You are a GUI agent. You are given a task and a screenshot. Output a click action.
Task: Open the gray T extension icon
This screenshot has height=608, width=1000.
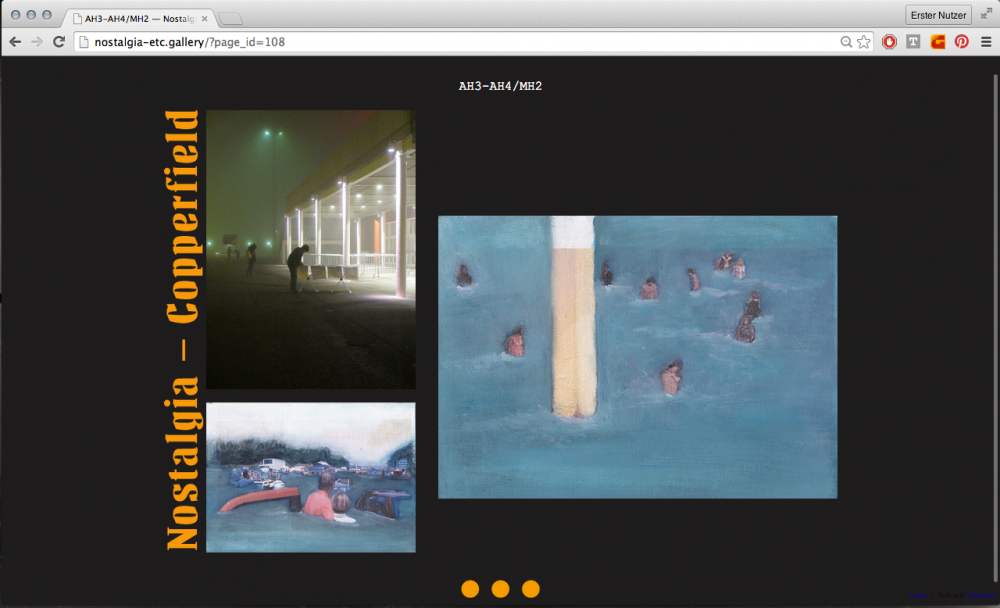click(x=913, y=42)
